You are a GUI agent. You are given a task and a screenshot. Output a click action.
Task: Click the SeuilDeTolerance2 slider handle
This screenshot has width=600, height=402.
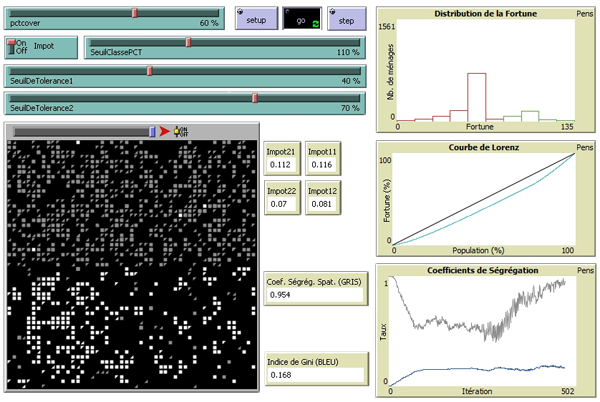pyautogui.click(x=255, y=98)
